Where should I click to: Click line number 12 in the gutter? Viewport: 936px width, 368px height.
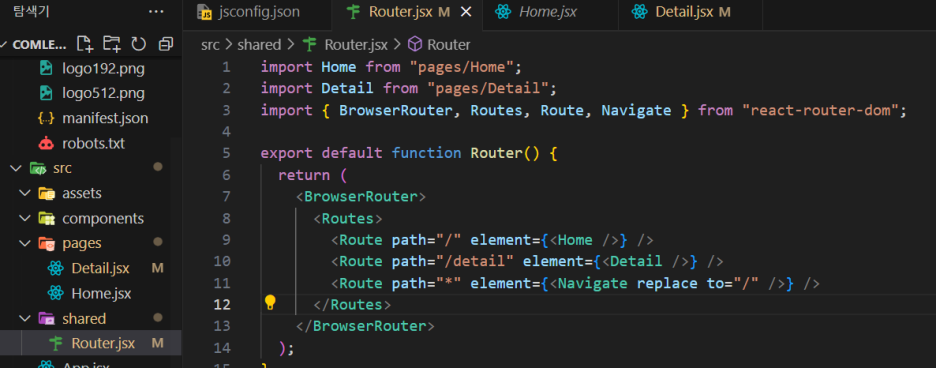click(221, 305)
